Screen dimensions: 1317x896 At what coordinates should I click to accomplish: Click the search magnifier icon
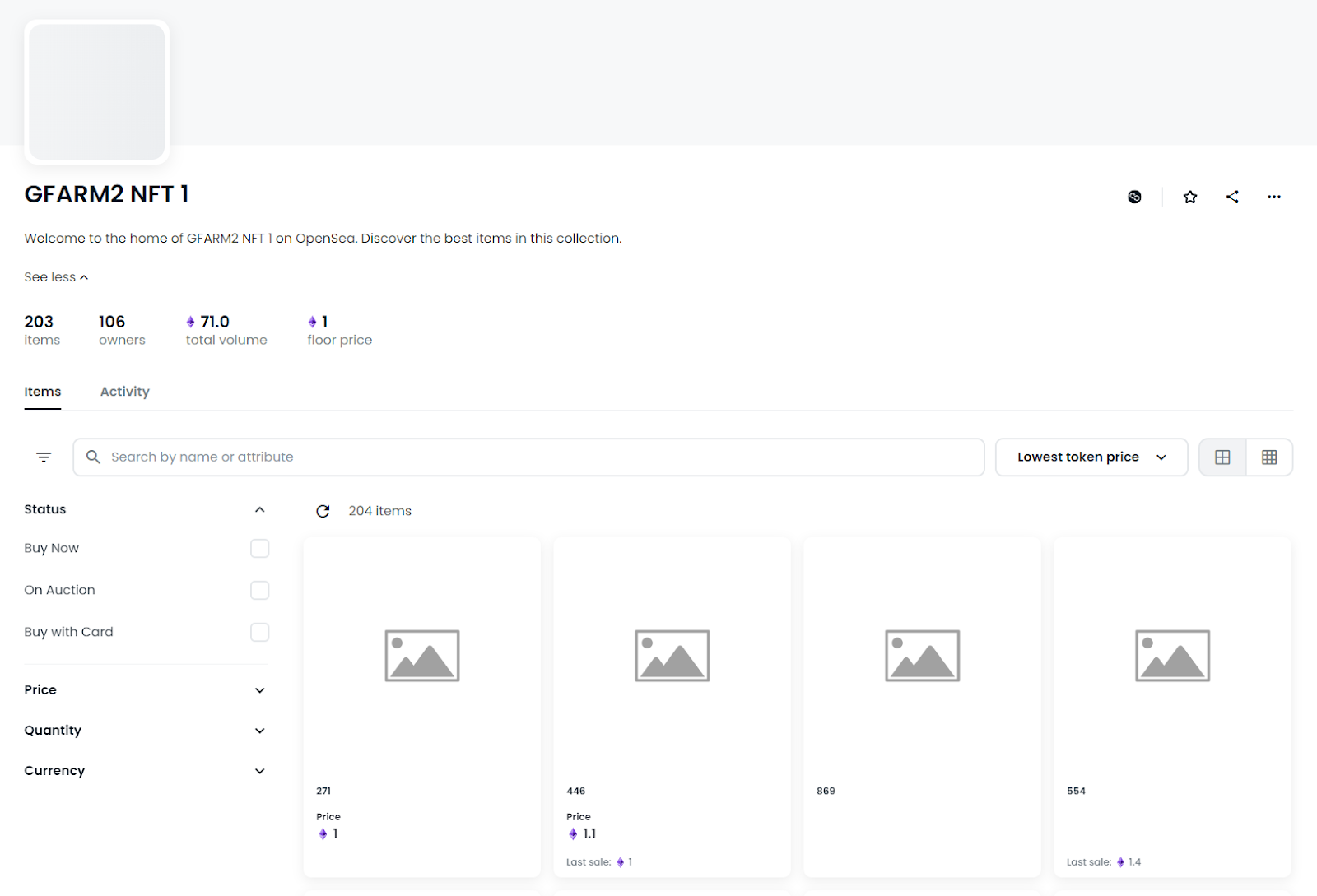pos(94,457)
